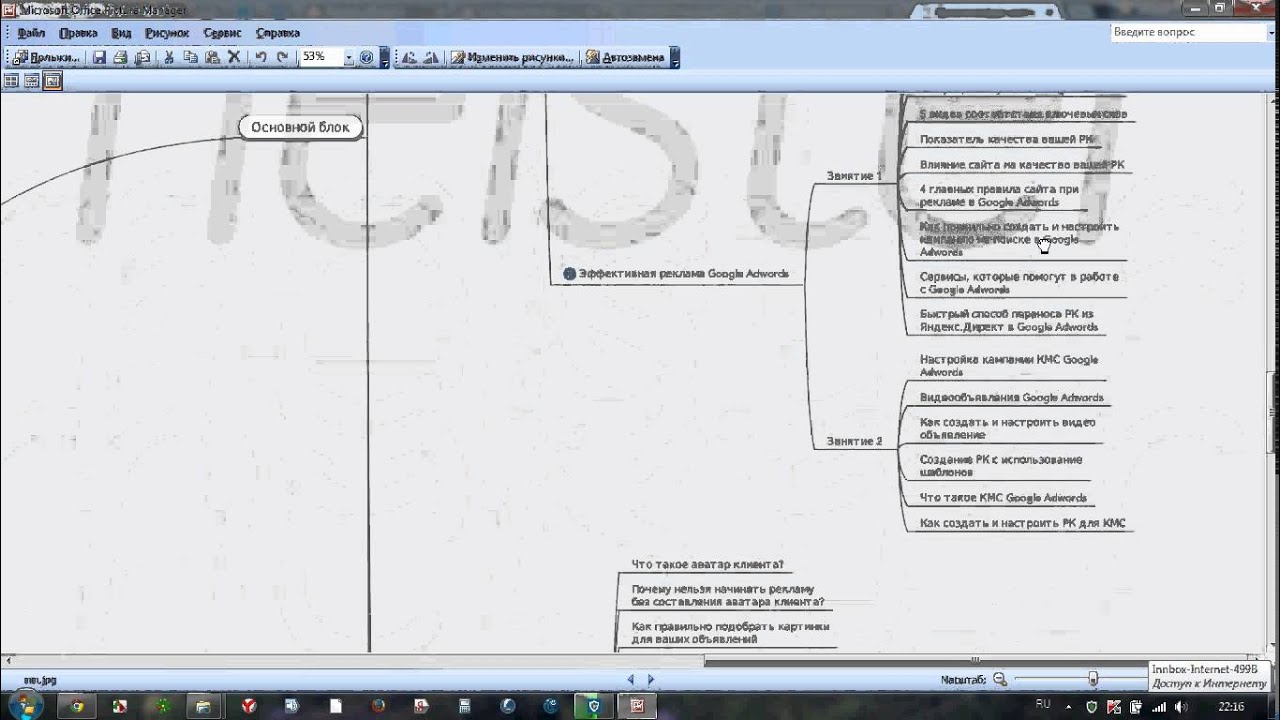The width and height of the screenshot is (1280, 720).
Task: Open Firefox from the taskbar
Action: [x=377, y=706]
